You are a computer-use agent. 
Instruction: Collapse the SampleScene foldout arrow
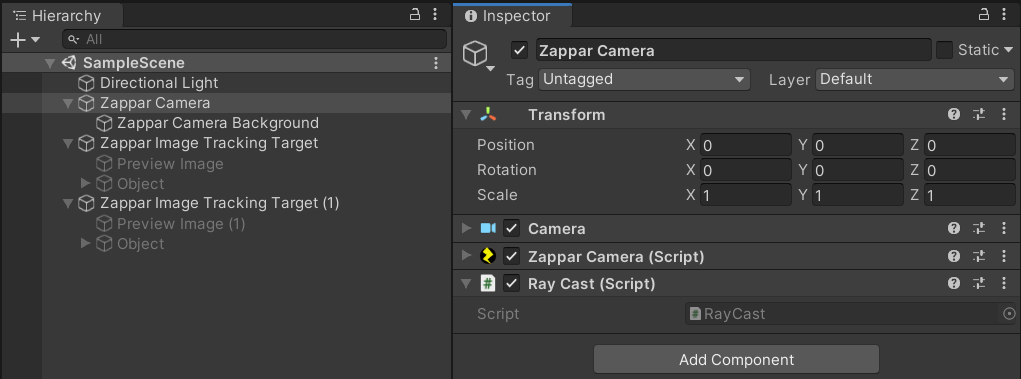pos(50,63)
